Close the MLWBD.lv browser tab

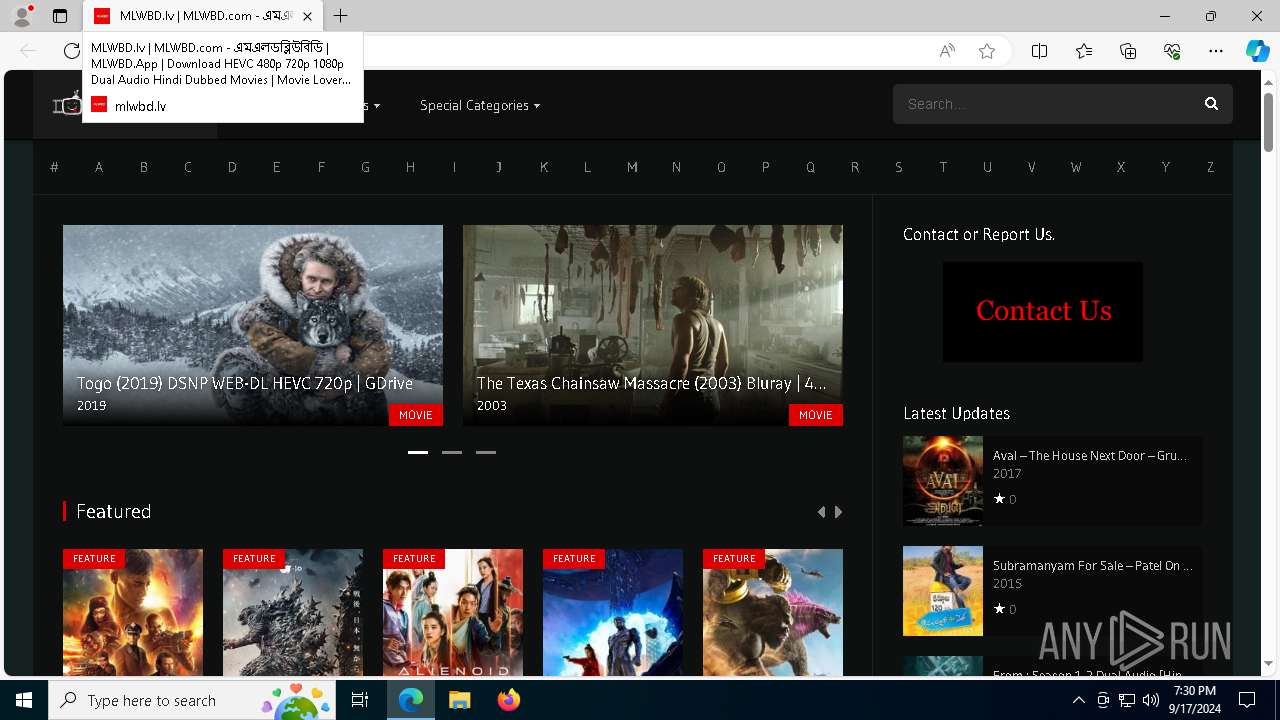pos(307,16)
